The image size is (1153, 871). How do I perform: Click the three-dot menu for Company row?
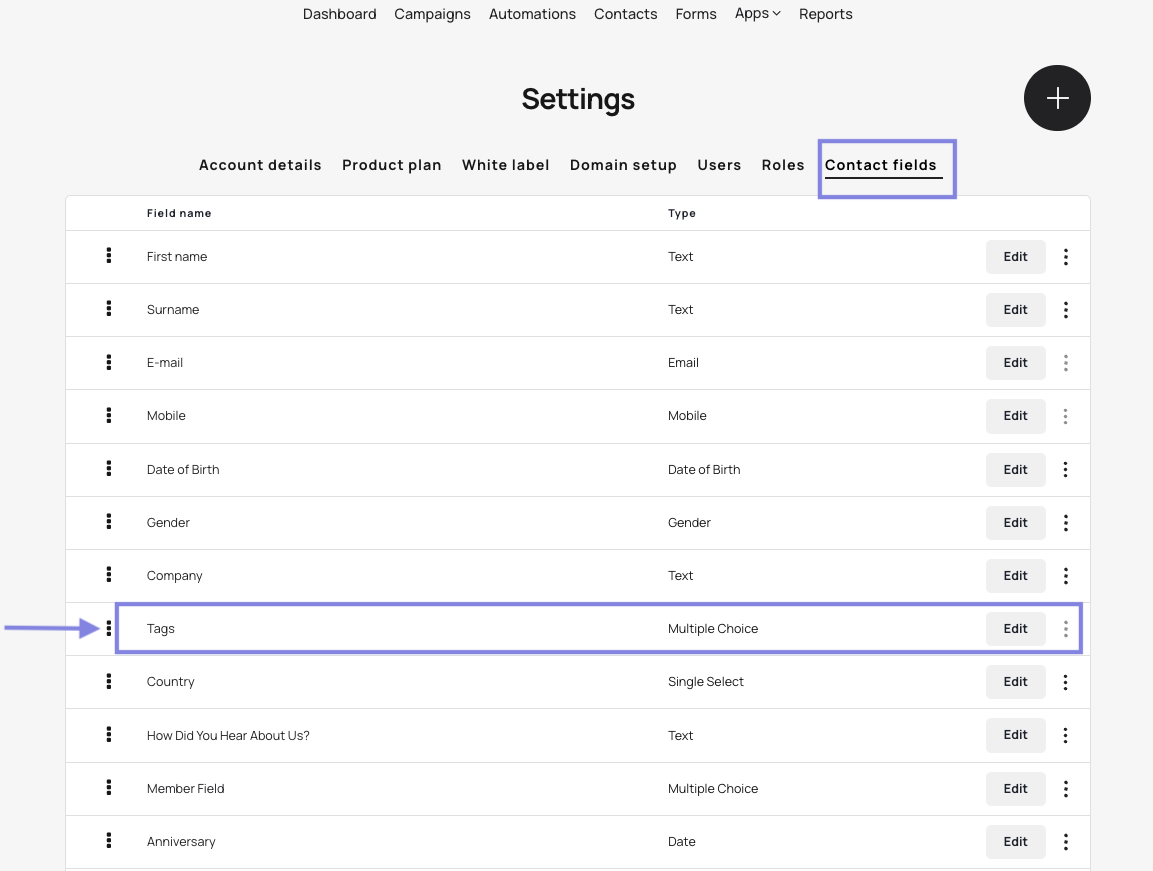(1066, 576)
